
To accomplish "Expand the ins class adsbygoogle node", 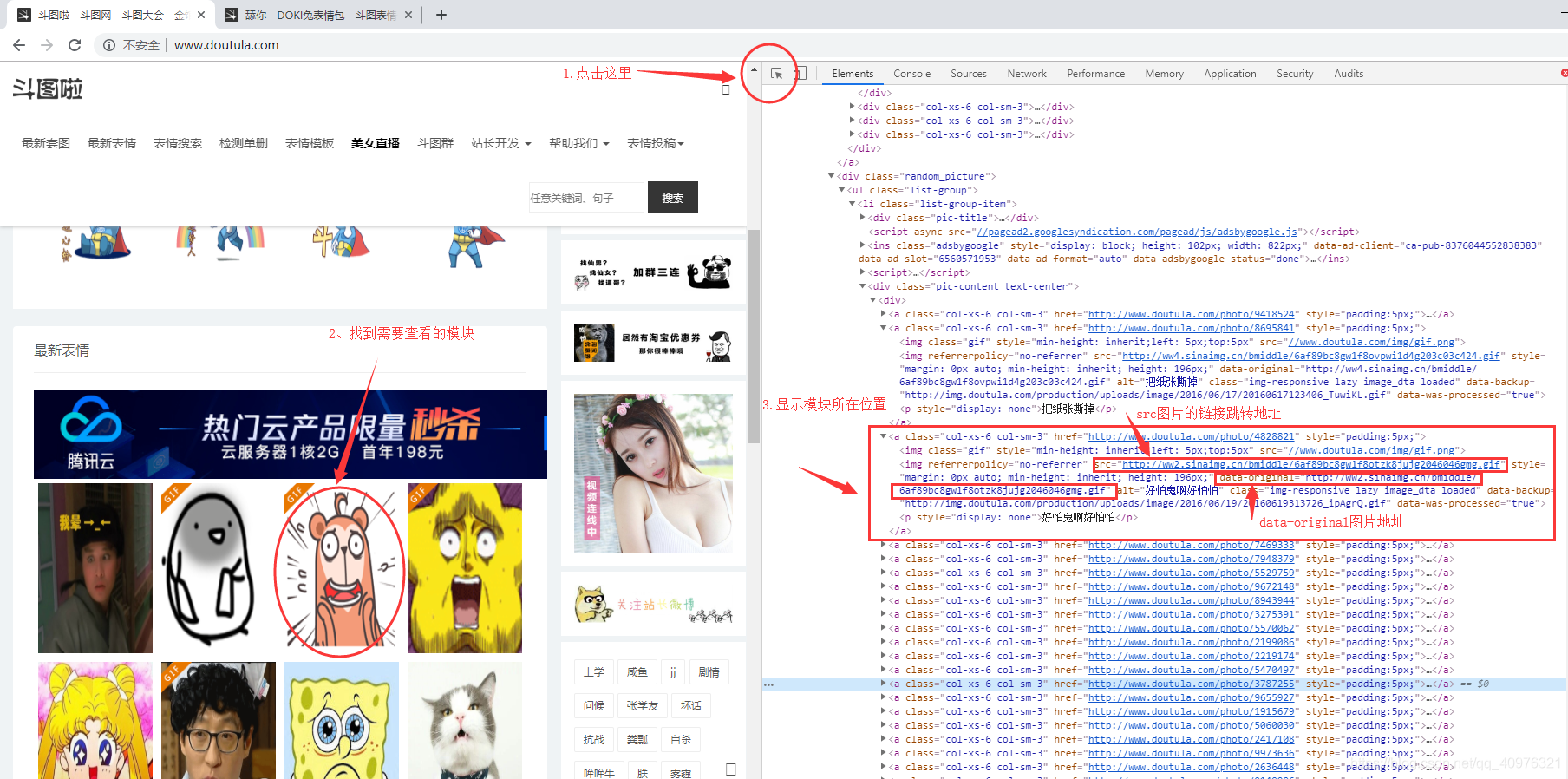I will tap(862, 245).
